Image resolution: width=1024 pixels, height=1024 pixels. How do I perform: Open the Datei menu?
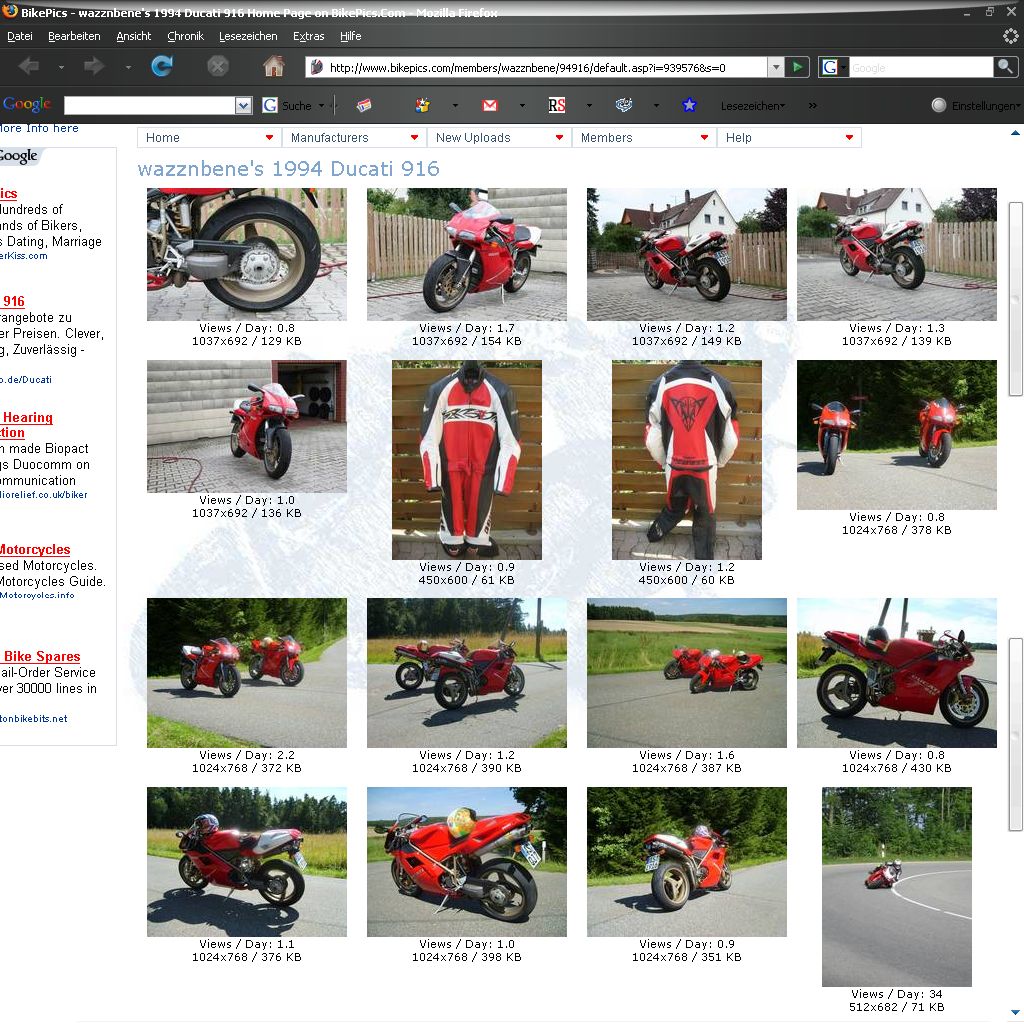tap(20, 37)
